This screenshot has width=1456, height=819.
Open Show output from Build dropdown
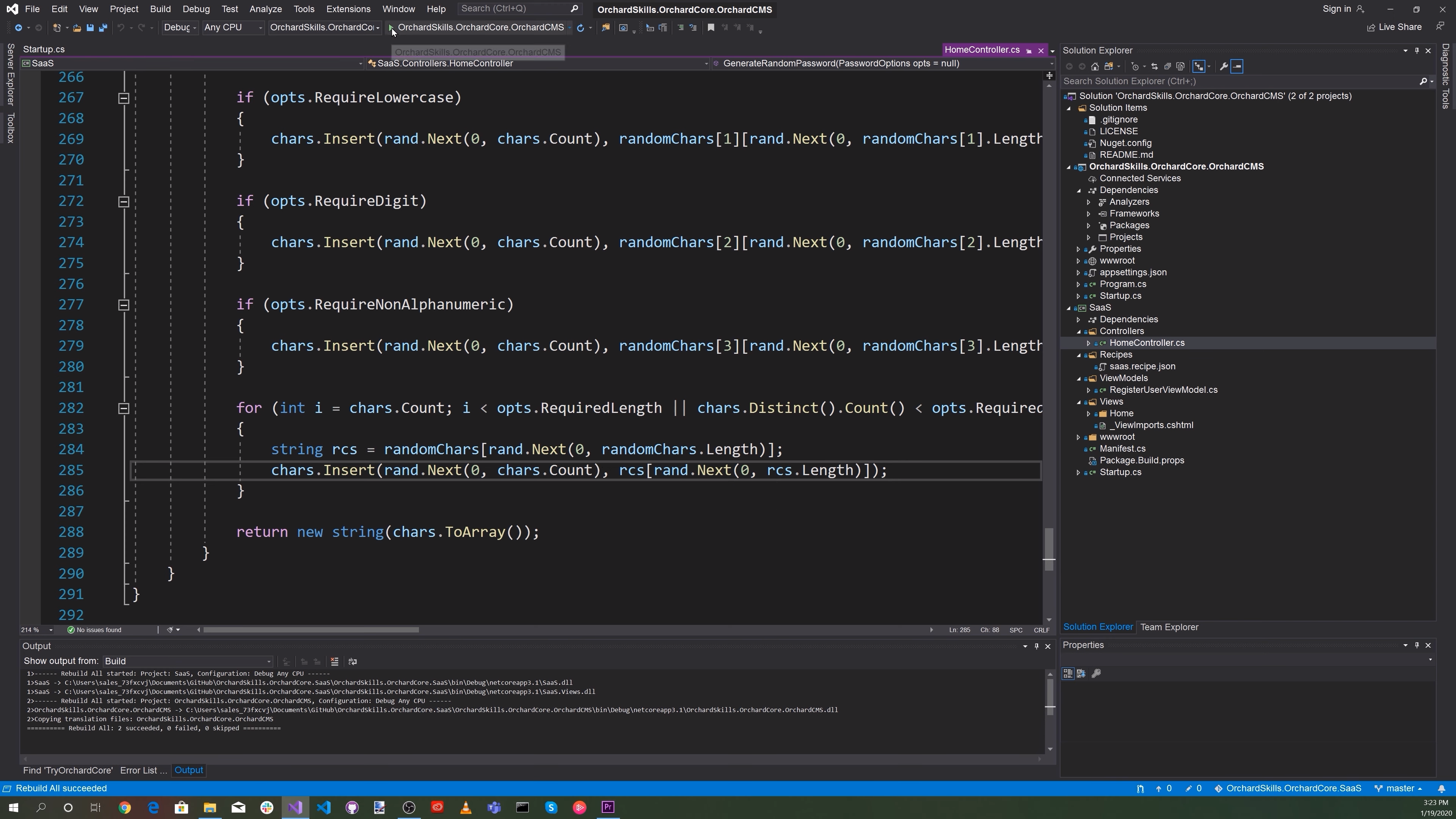click(x=188, y=661)
